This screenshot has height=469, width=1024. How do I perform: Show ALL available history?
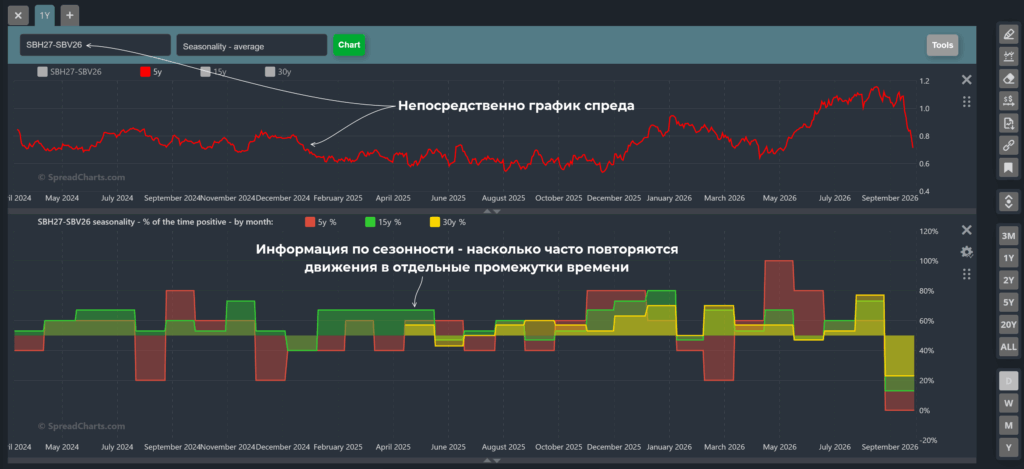point(1008,347)
